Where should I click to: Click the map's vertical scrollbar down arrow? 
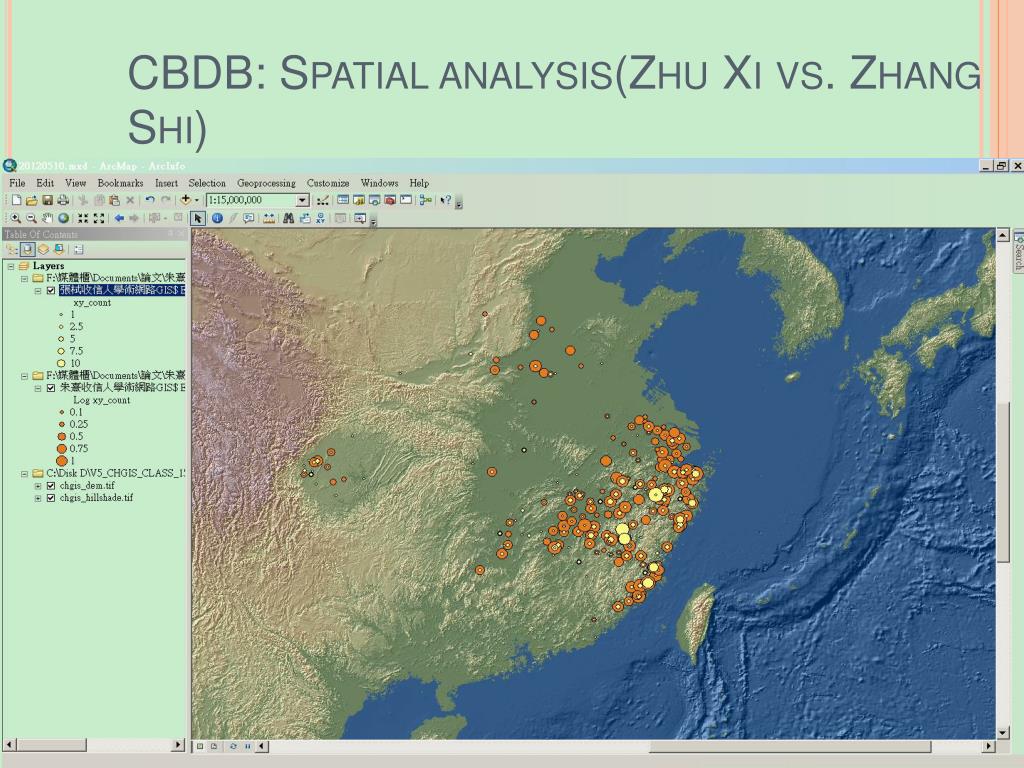pyautogui.click(x=1003, y=731)
